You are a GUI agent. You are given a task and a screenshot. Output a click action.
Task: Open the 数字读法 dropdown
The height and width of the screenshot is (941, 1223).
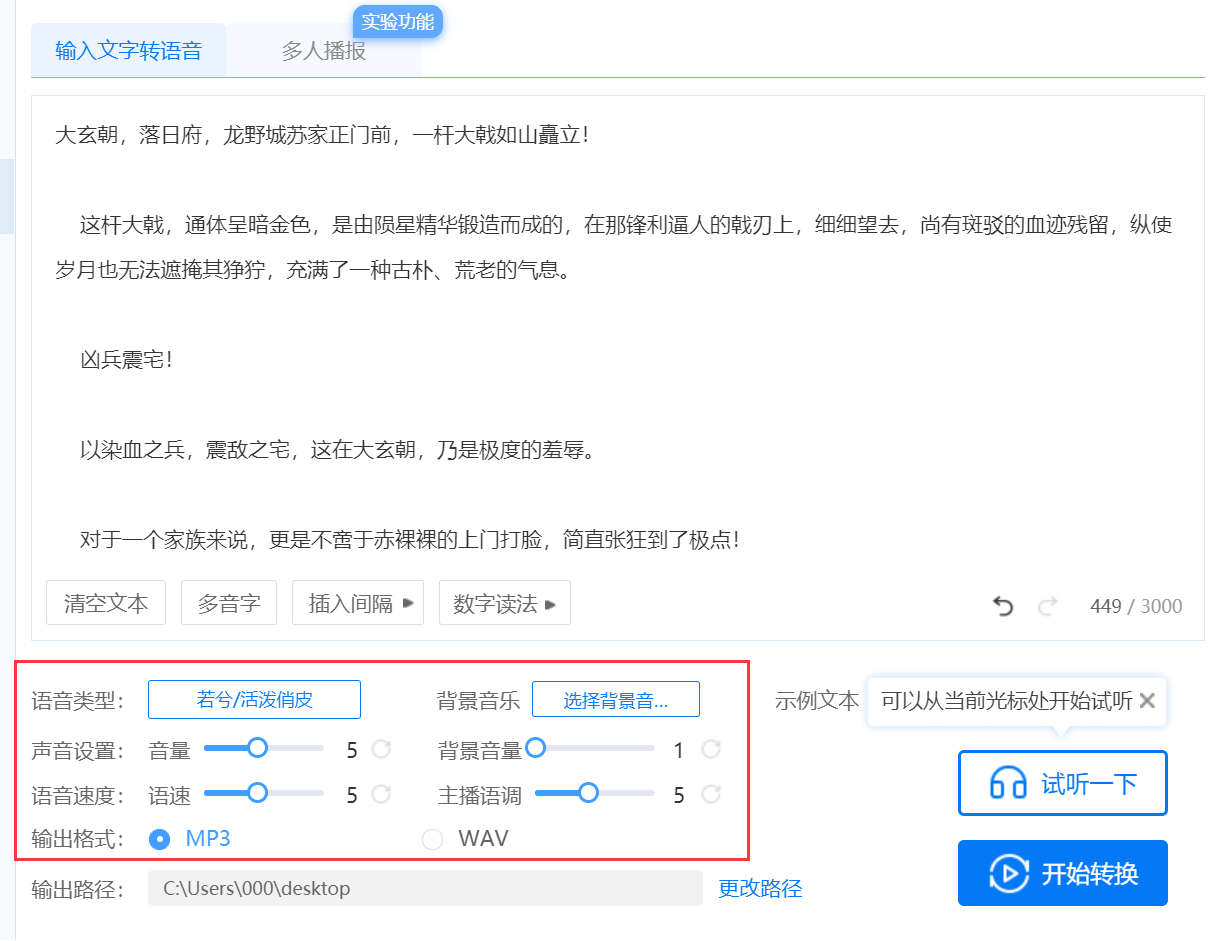coord(504,602)
